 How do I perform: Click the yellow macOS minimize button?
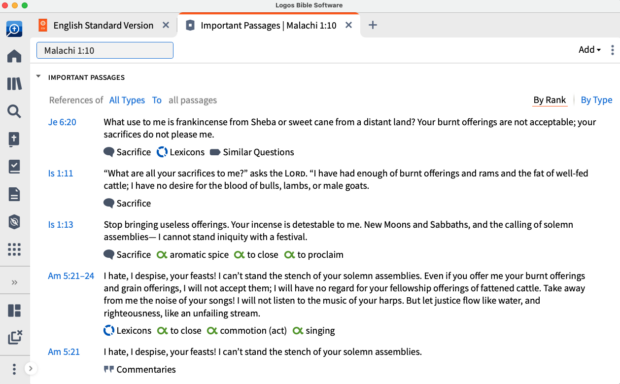point(15,5)
